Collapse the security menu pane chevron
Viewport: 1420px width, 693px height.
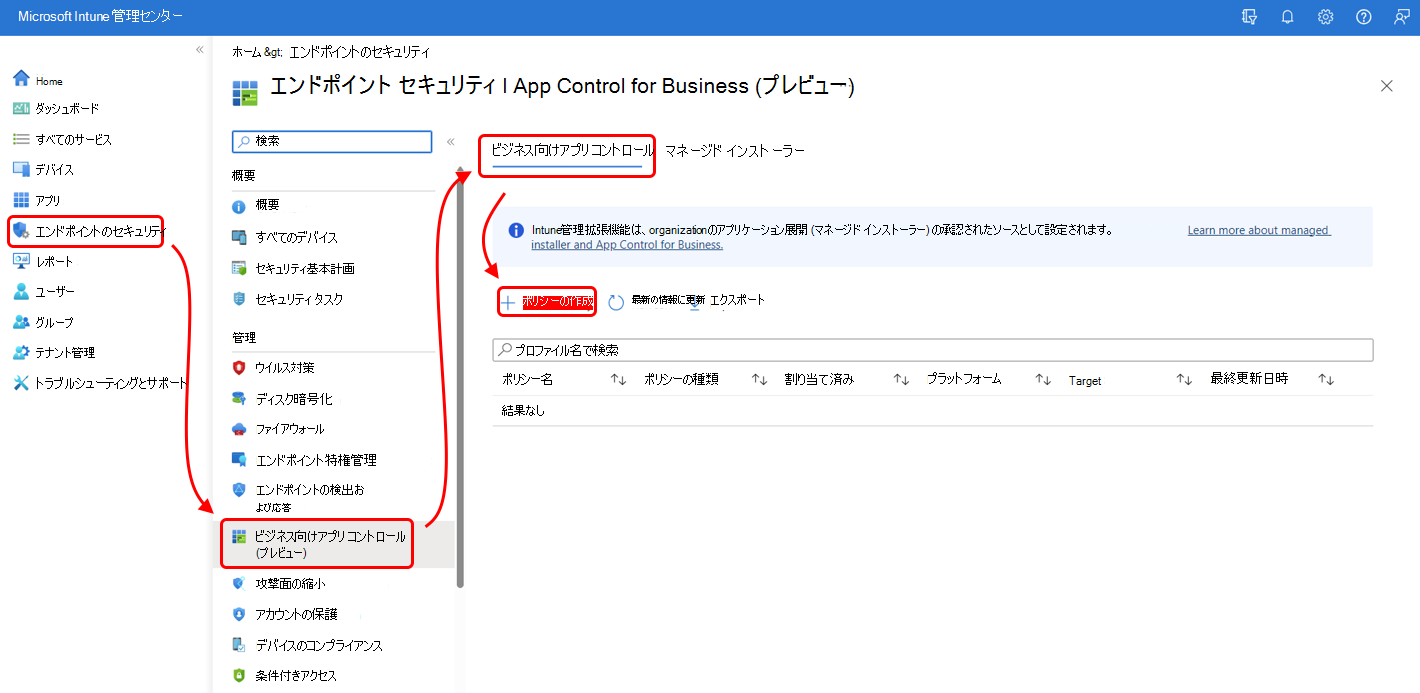click(450, 142)
